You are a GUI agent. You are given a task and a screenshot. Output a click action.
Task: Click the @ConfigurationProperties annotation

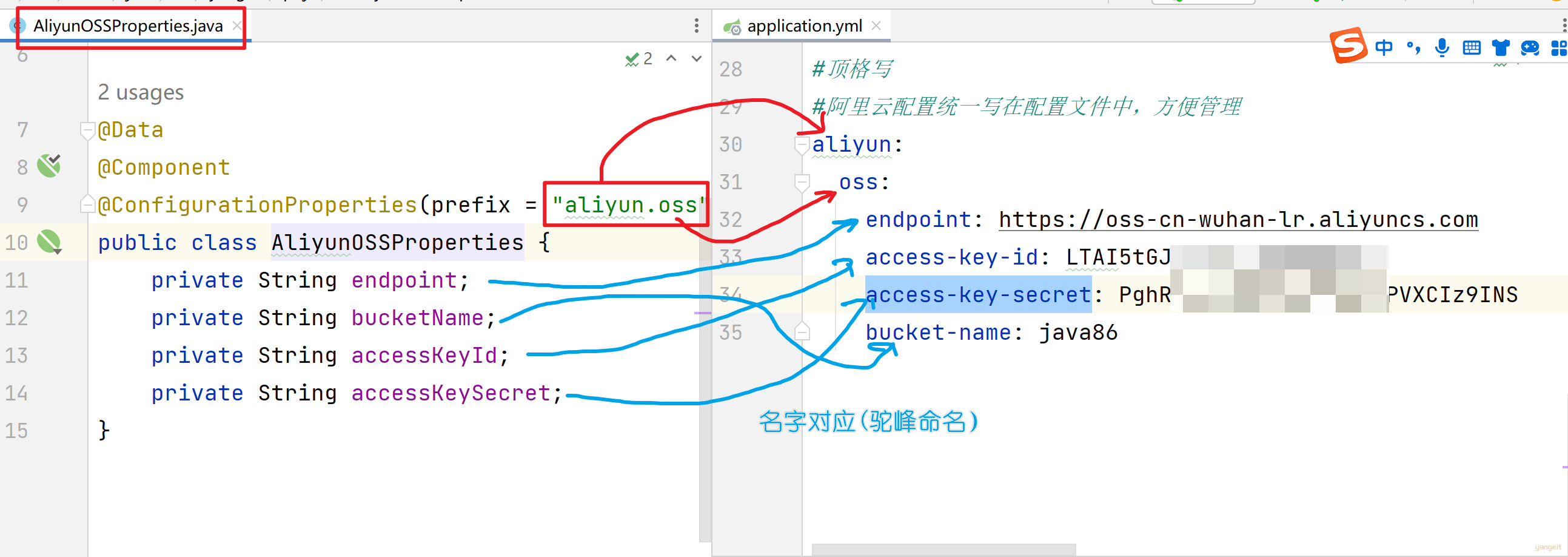[258, 205]
